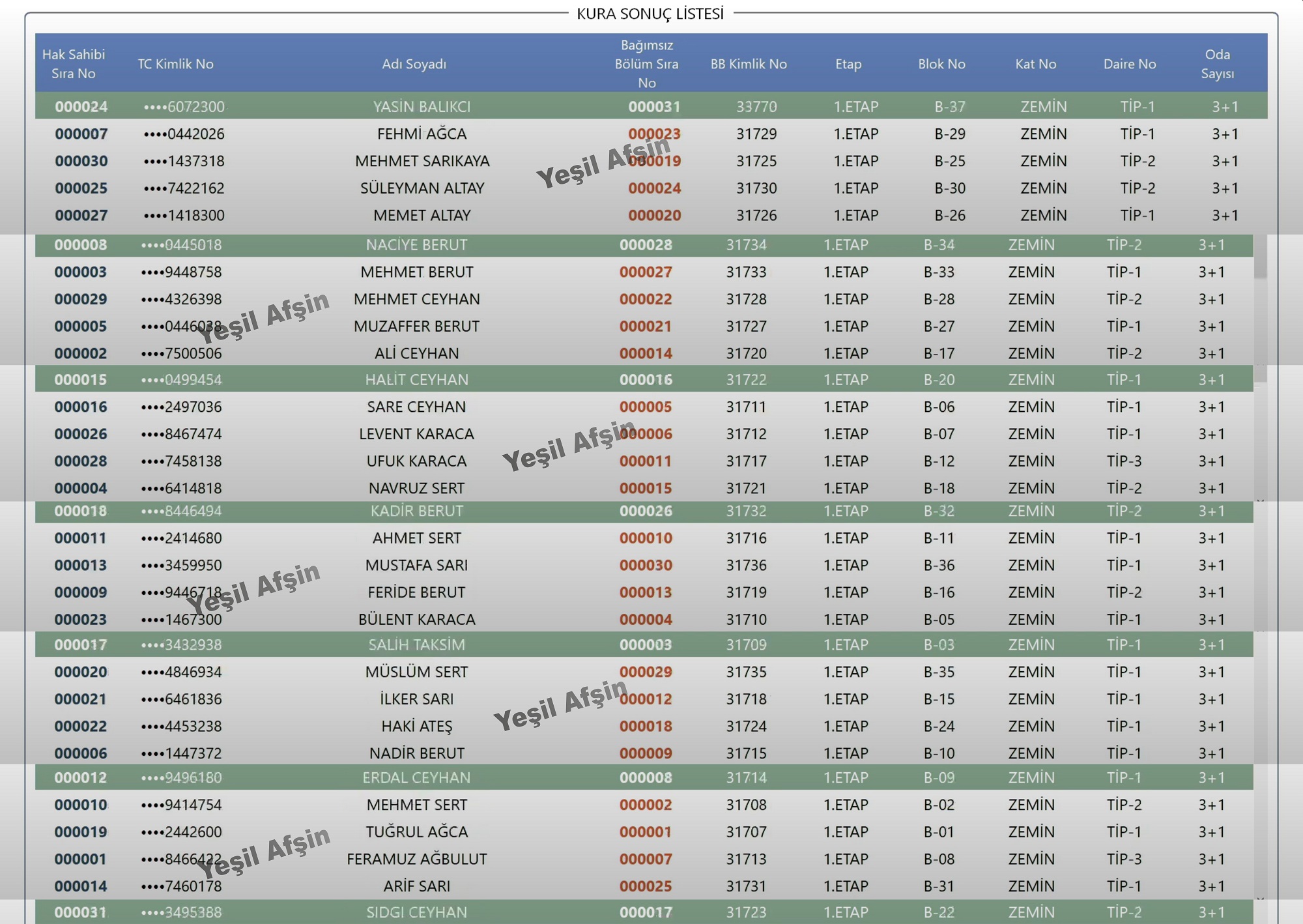1303x924 pixels.
Task: Click the name BÜLENT KARACA
Action: coord(417,619)
